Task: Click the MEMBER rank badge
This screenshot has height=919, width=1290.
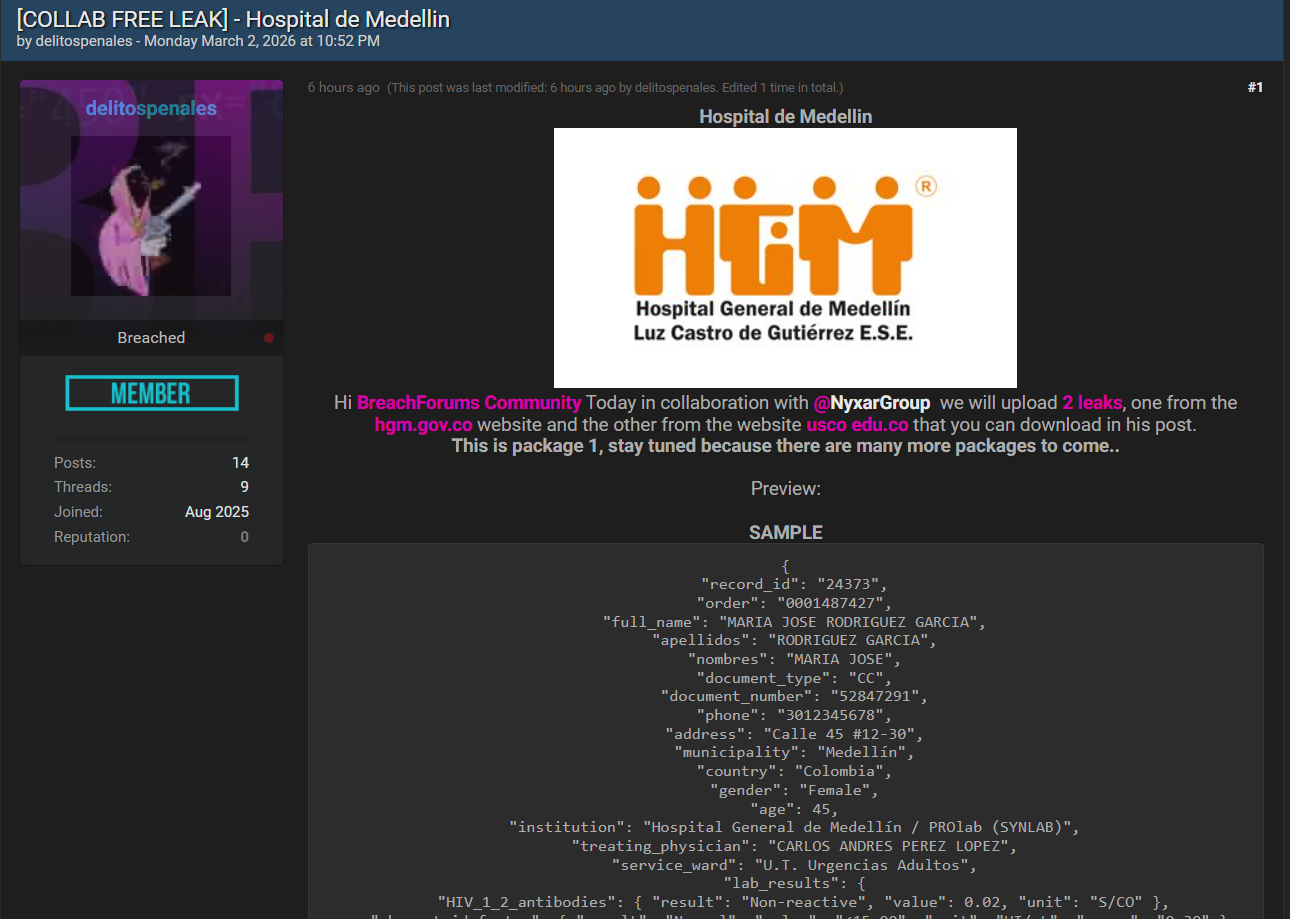Action: tap(152, 393)
